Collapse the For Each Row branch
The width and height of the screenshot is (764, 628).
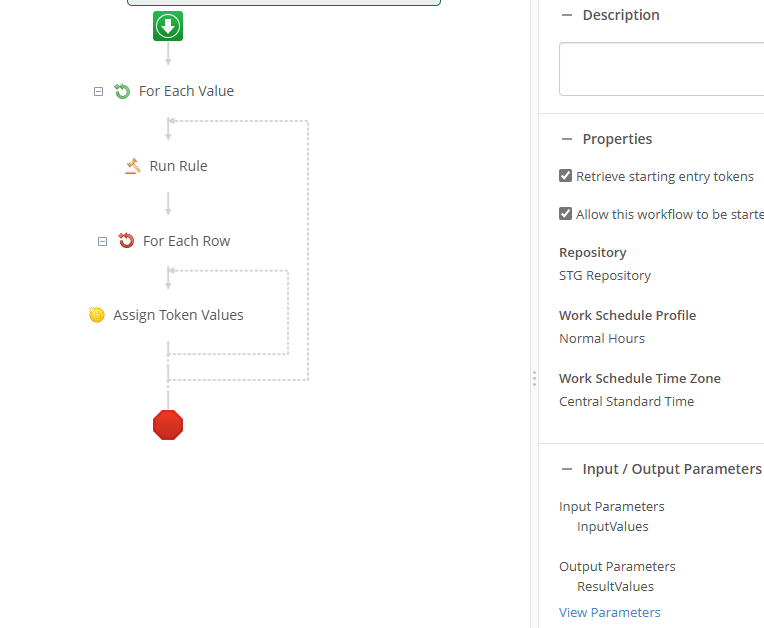tap(102, 242)
